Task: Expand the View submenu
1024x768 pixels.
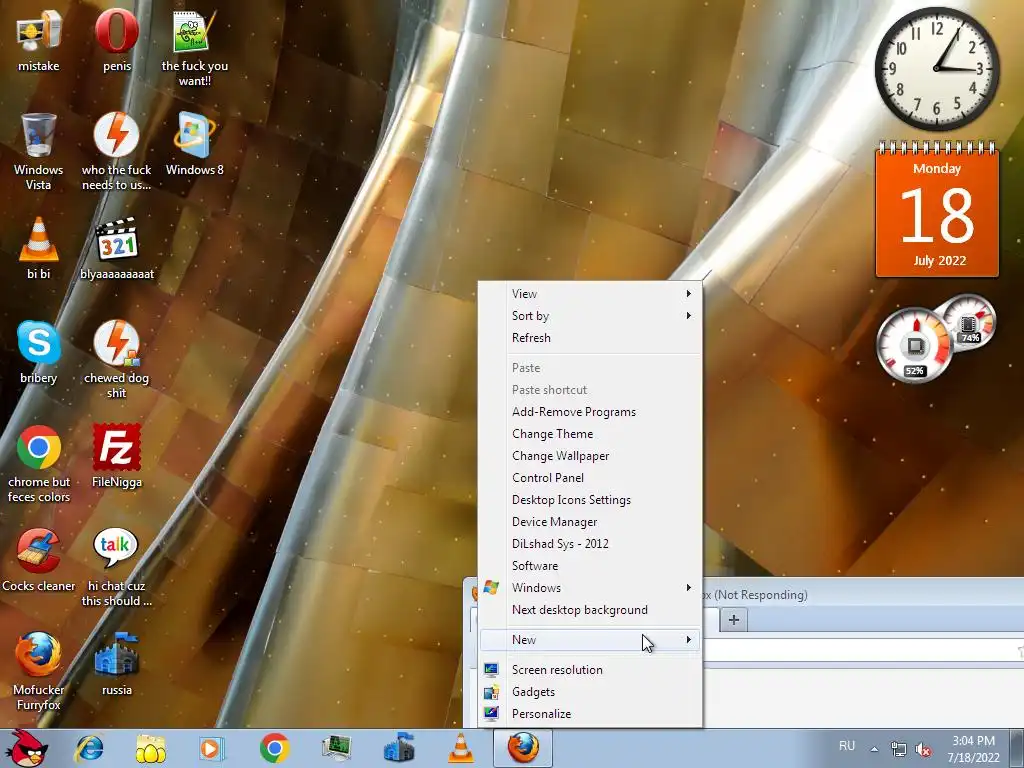Action: (590, 294)
